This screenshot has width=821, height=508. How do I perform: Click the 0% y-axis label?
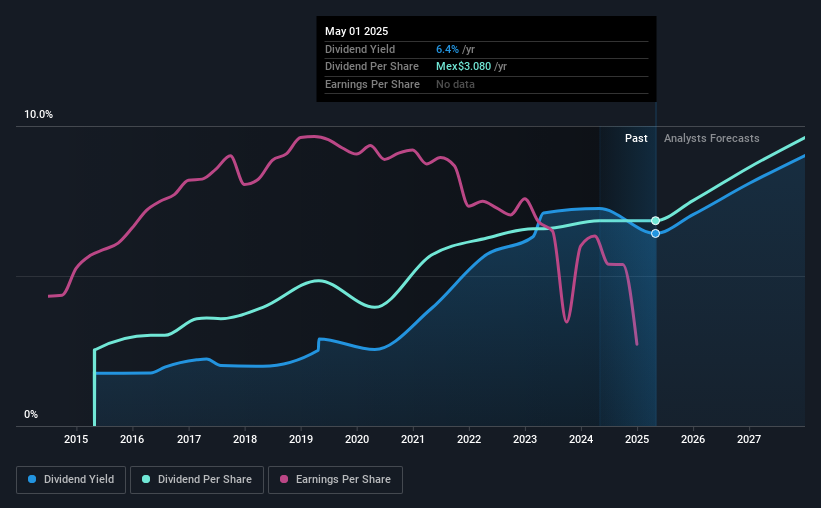(31, 414)
